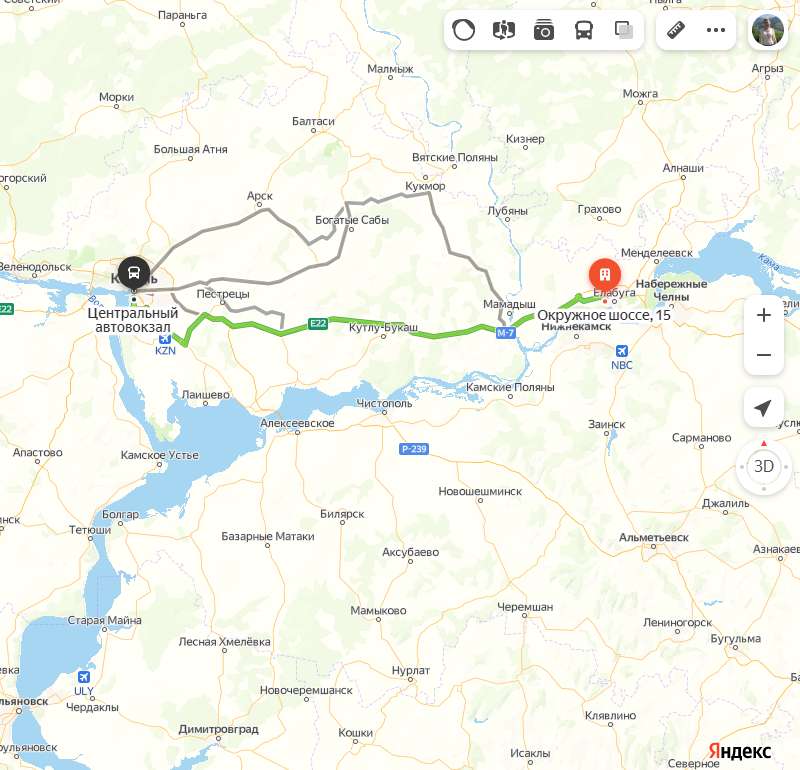Open street panoramas layer
The image size is (800, 770).
pos(504,30)
